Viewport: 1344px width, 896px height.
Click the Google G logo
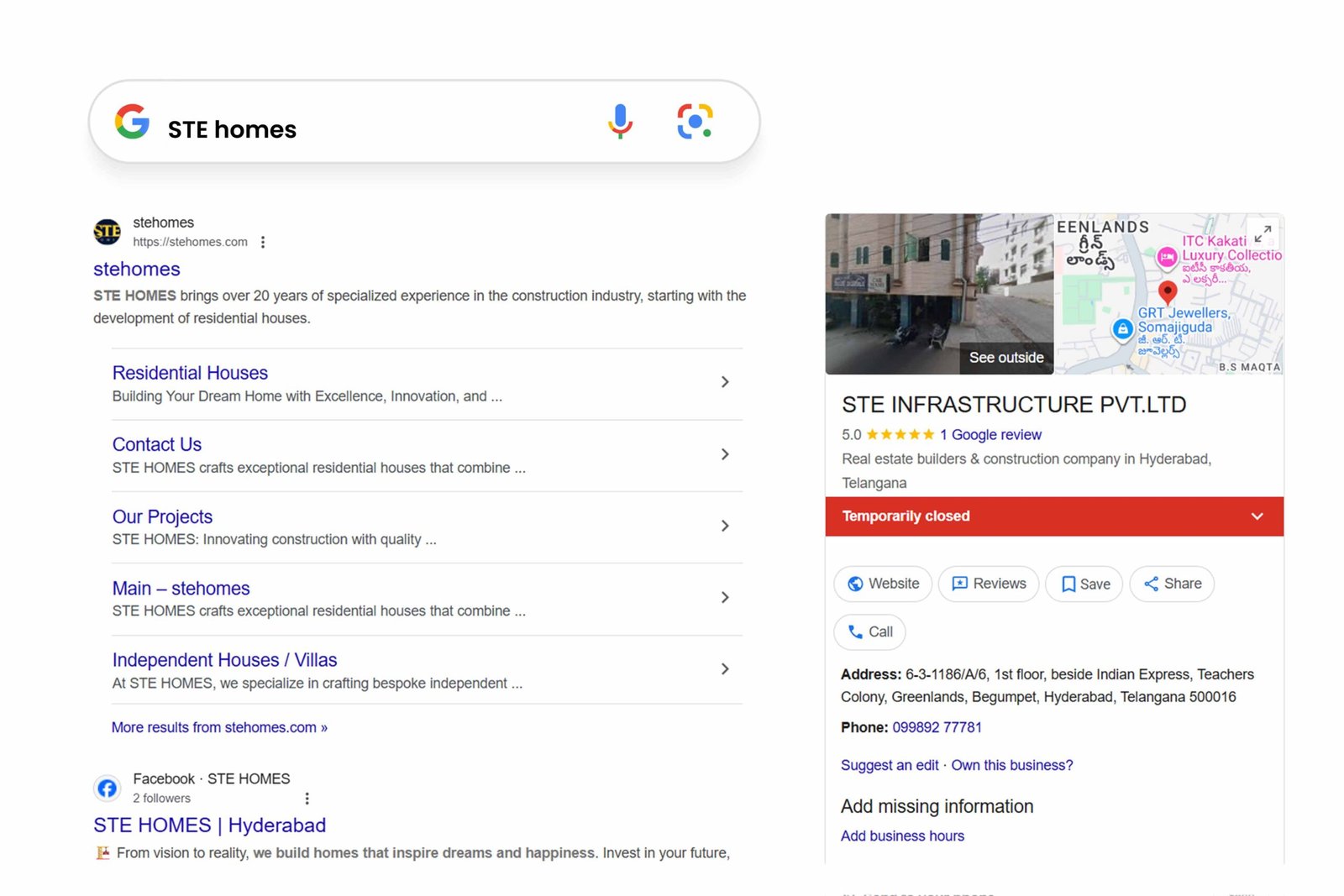(132, 122)
